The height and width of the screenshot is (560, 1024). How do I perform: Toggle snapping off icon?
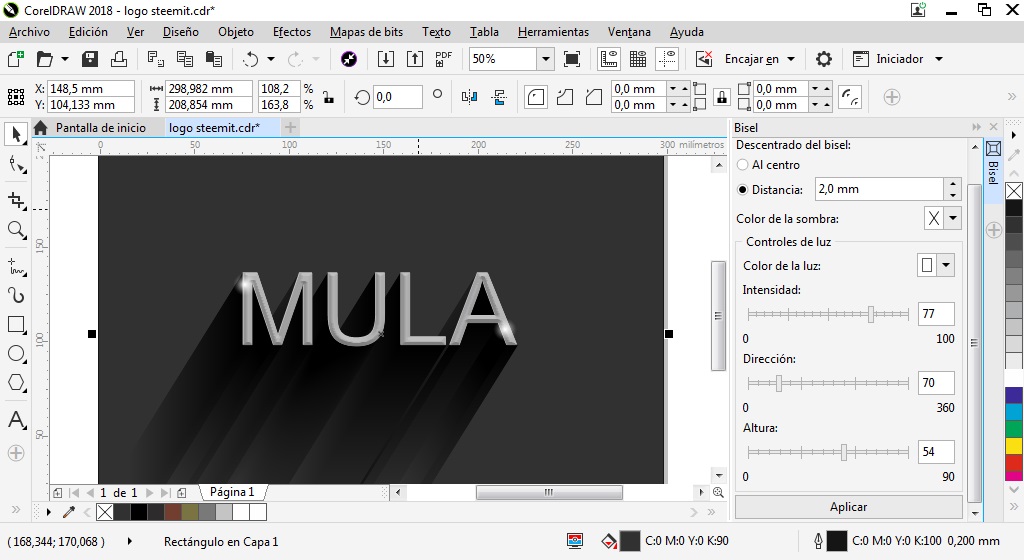[x=703, y=59]
